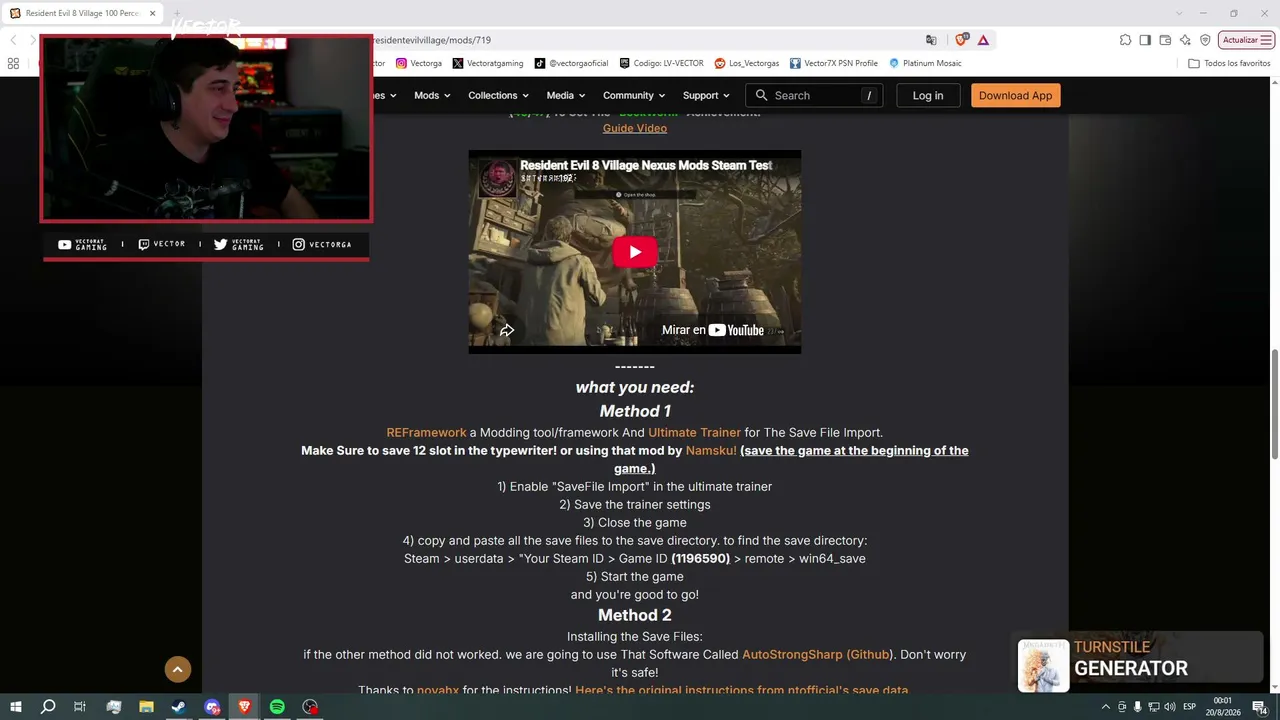Click the taskbar clock showing 00:01
Screen dimensions: 1280x720
[1223, 707]
